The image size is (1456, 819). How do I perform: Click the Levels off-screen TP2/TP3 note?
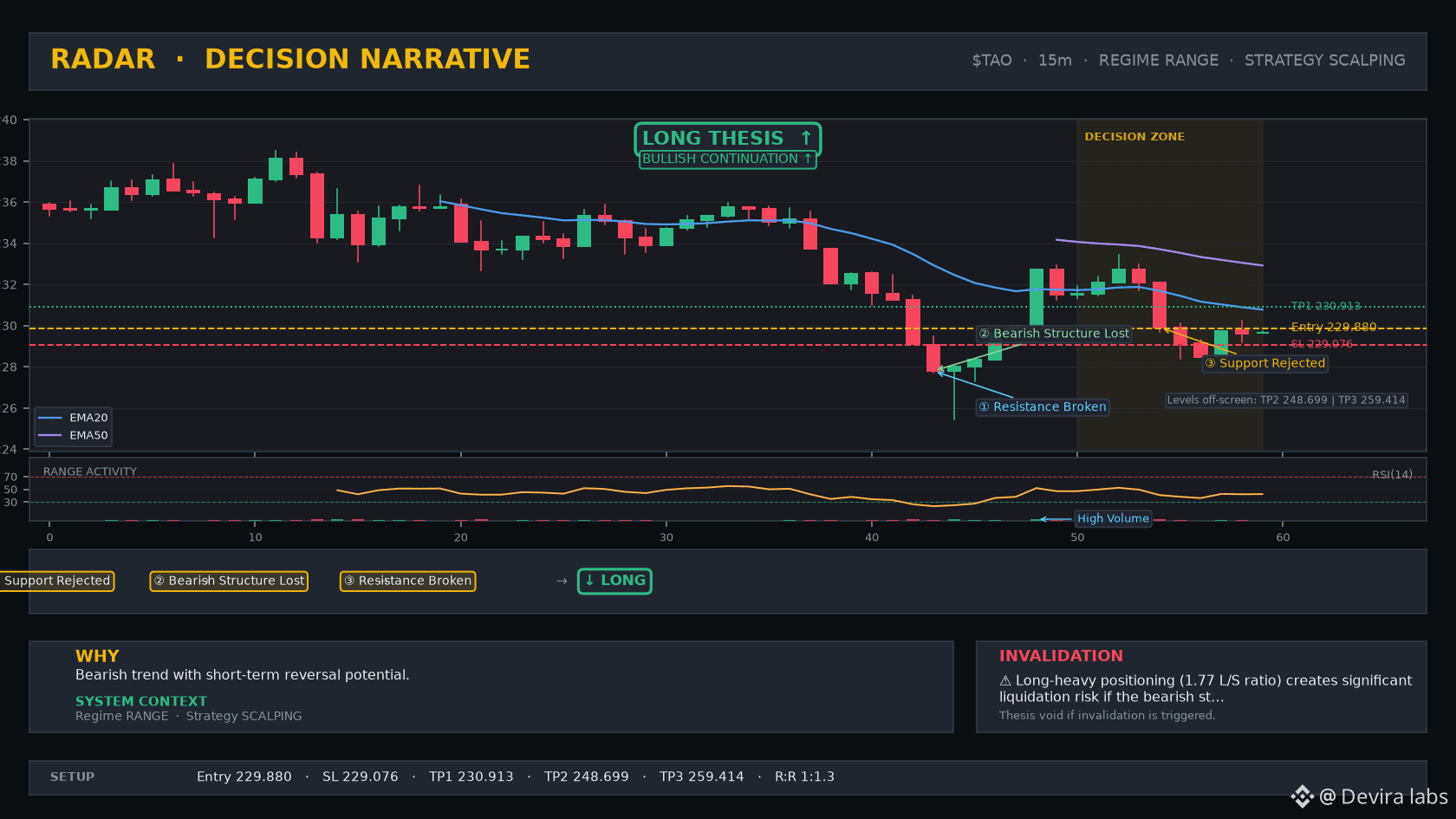tap(1285, 400)
